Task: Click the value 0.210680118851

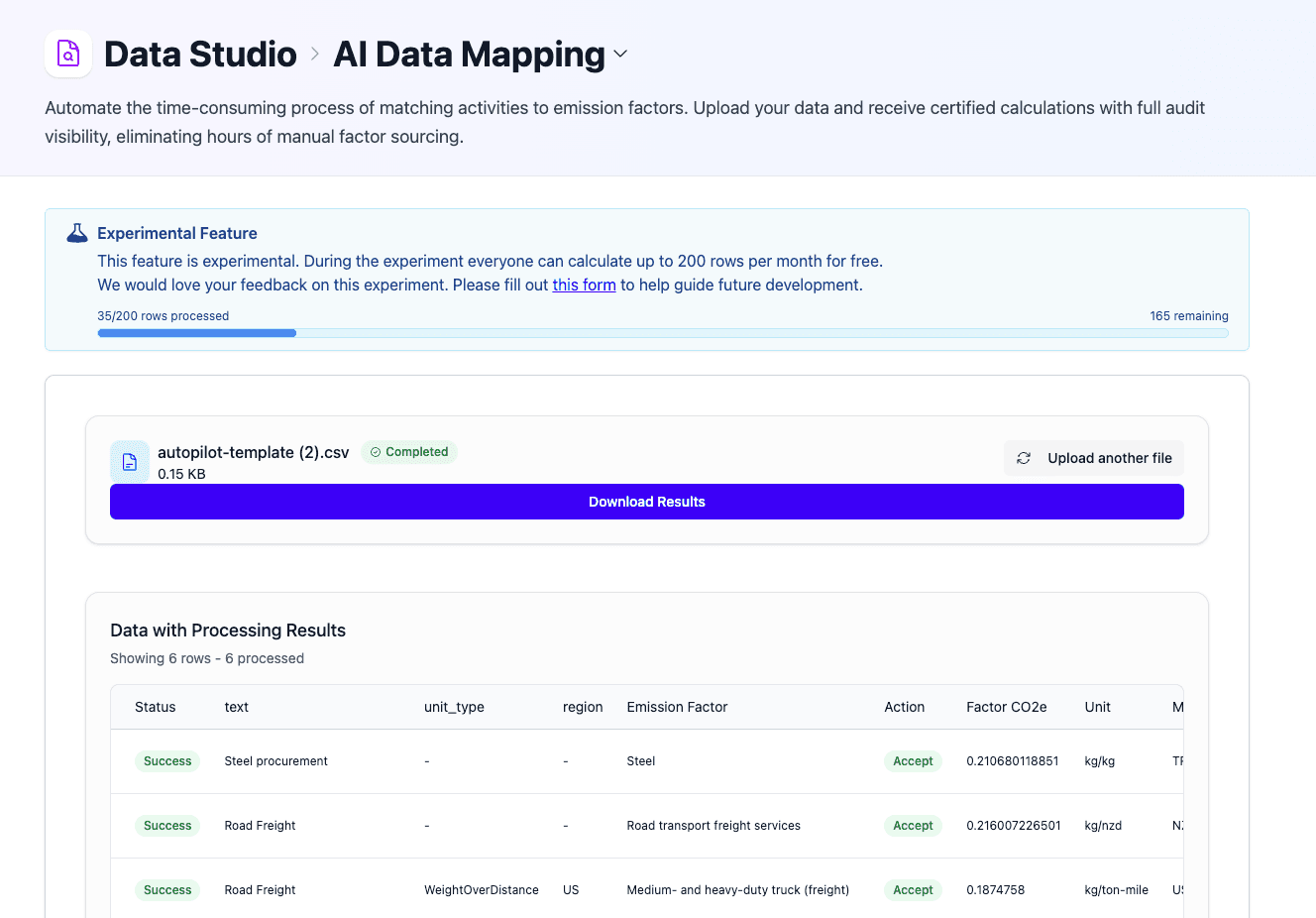Action: tap(1013, 761)
